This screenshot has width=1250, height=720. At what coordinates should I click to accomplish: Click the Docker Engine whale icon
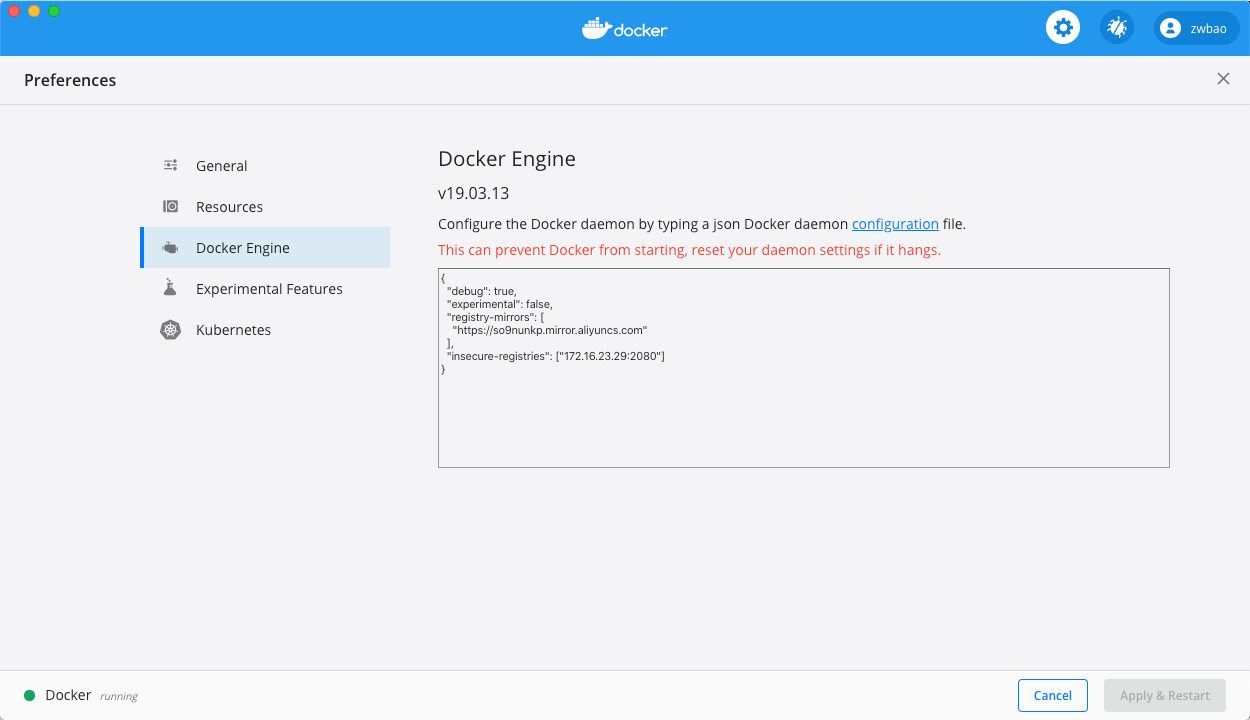170,247
